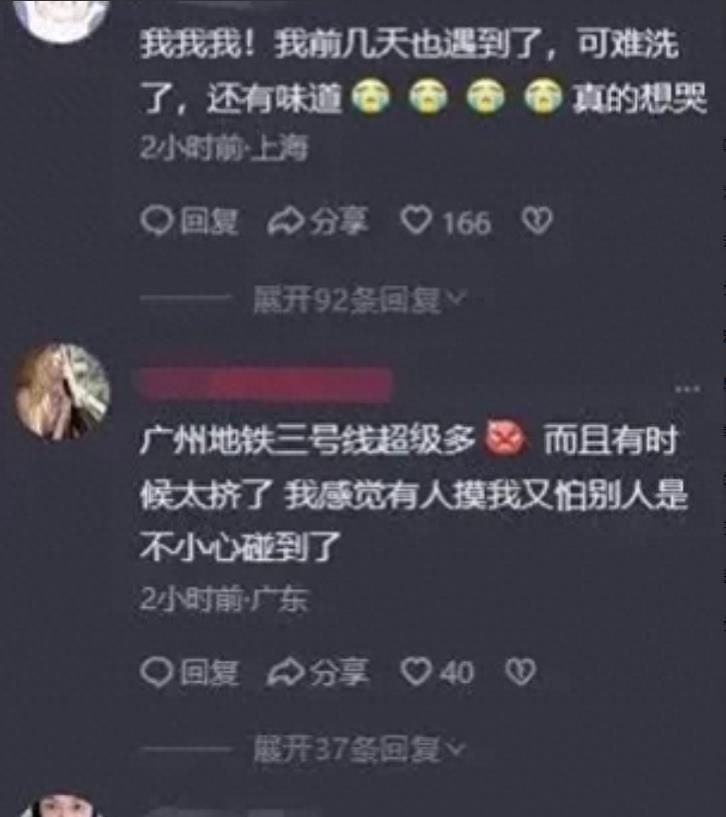Screen dimensions: 726x817
Task: Click the chevron beside 展开37条回复
Action: pyautogui.click(x=456, y=748)
